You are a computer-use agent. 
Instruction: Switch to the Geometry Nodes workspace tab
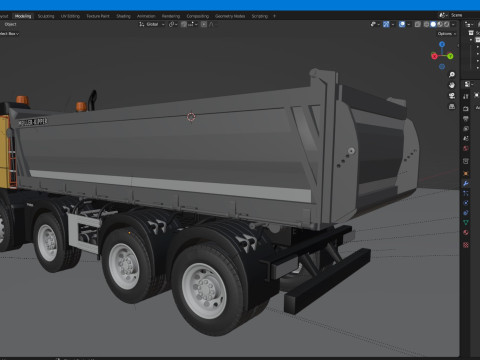click(230, 16)
